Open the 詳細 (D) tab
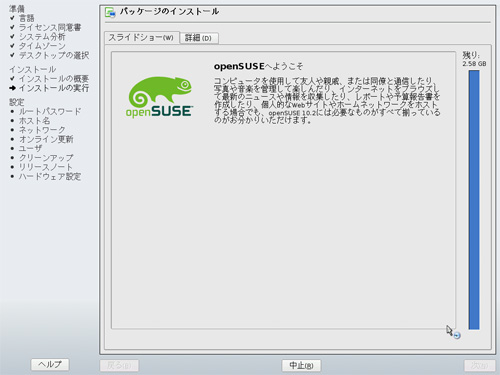 (x=199, y=38)
